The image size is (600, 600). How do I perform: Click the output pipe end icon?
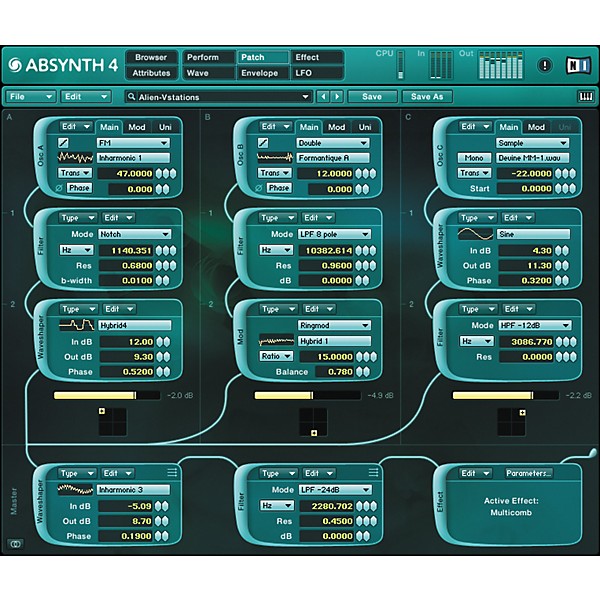592,452
